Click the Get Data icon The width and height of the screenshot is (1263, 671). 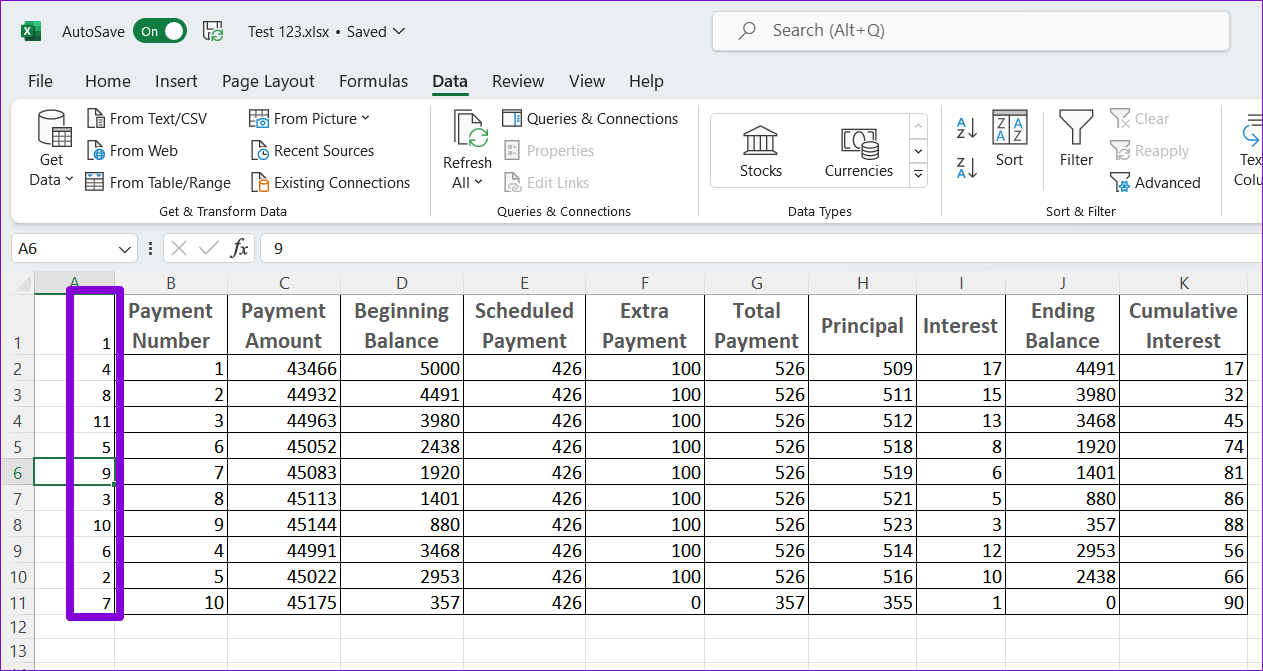[53, 130]
